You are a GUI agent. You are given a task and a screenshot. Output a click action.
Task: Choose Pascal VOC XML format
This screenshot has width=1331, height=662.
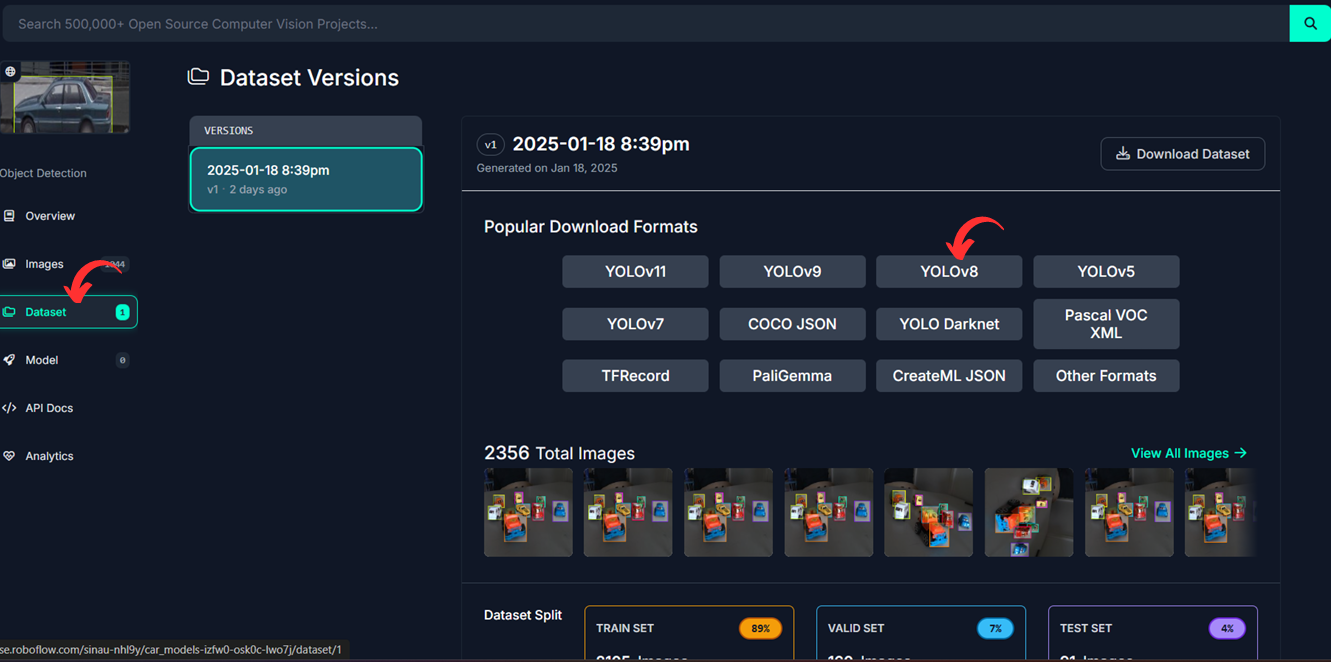[x=1106, y=324]
